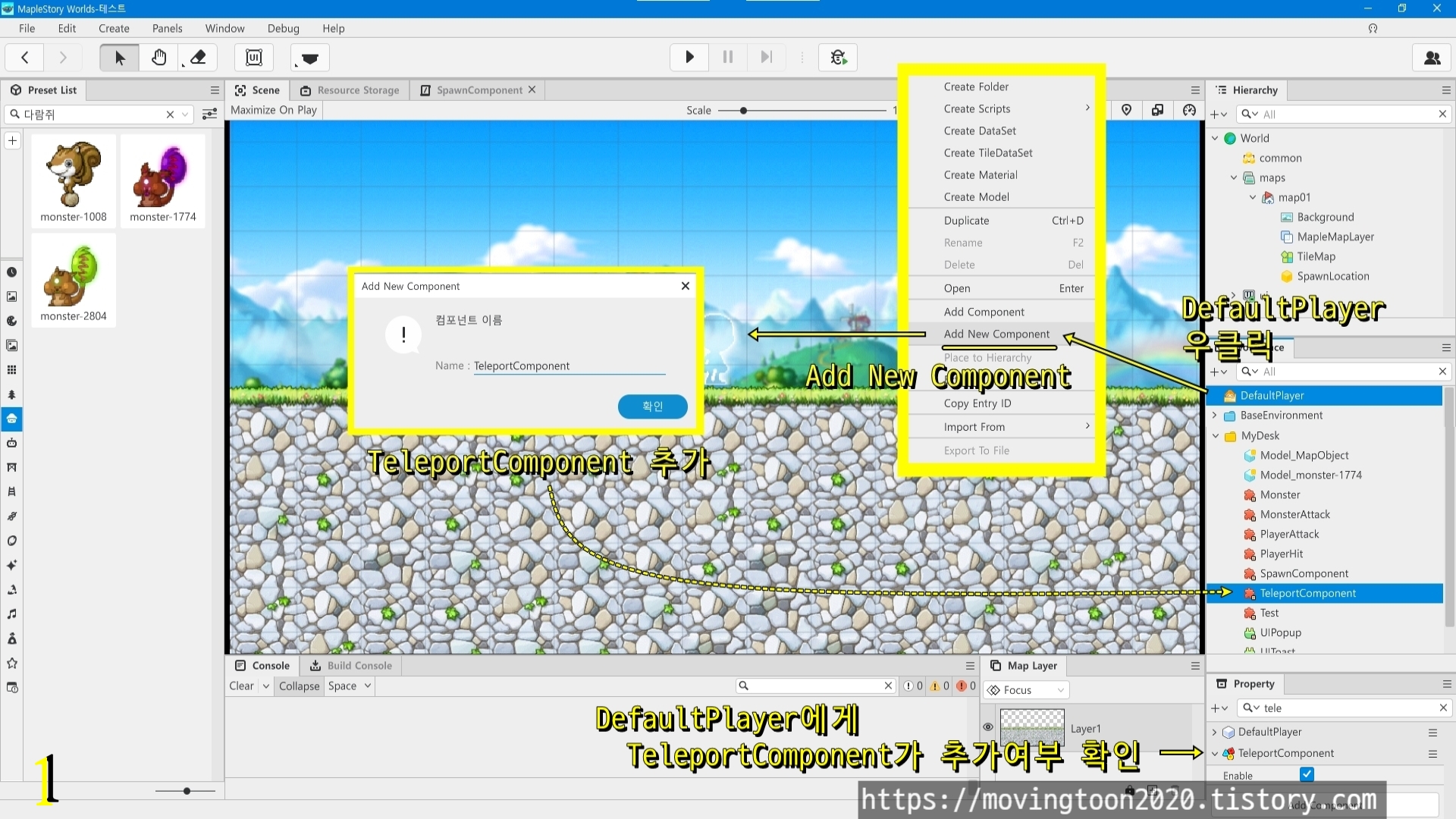Go back with the left arrow
The image size is (1456, 819).
click(x=25, y=57)
